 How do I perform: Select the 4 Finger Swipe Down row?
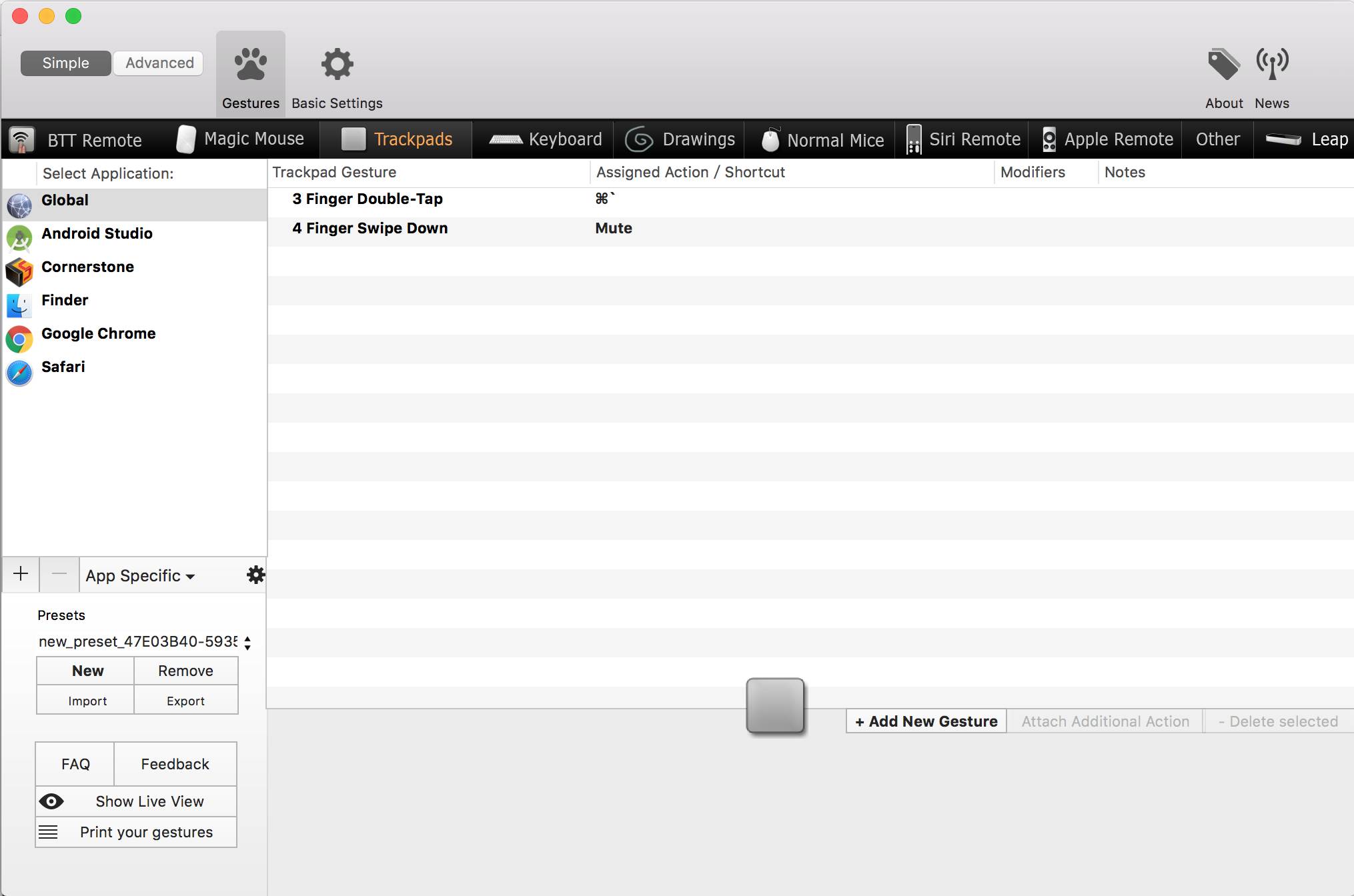pos(370,228)
